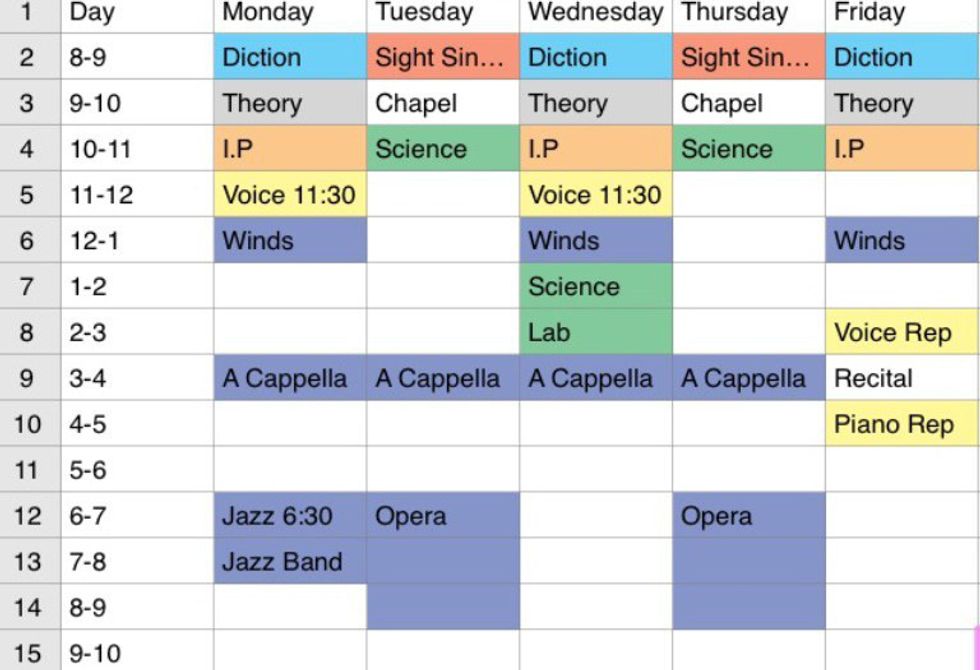
Task: Select the green Lab cell
Action: (596, 332)
